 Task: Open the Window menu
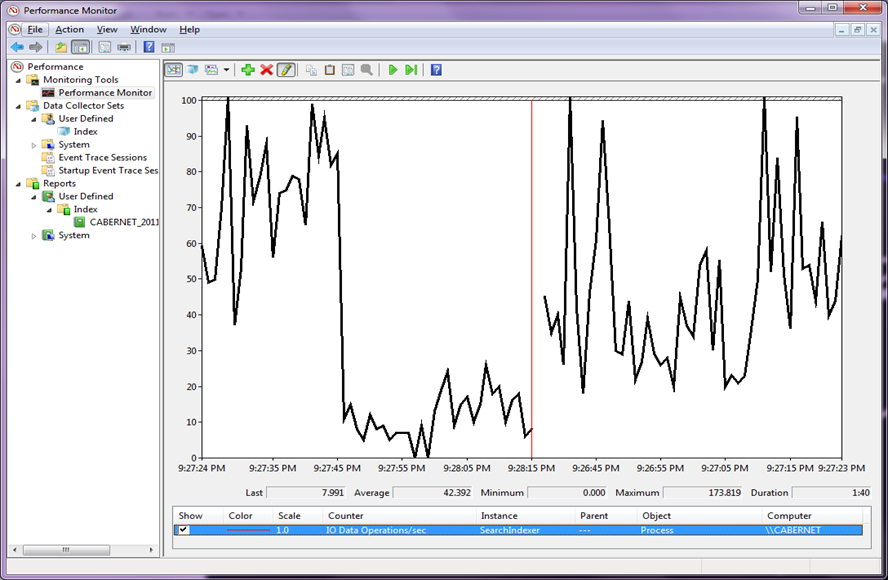point(148,29)
